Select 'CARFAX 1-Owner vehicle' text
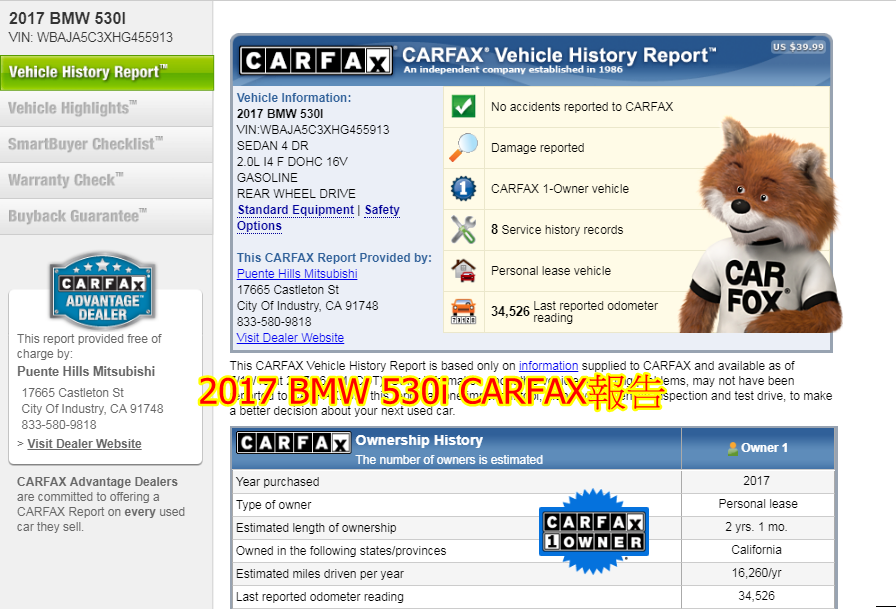The width and height of the screenshot is (896, 609). [x=560, y=189]
